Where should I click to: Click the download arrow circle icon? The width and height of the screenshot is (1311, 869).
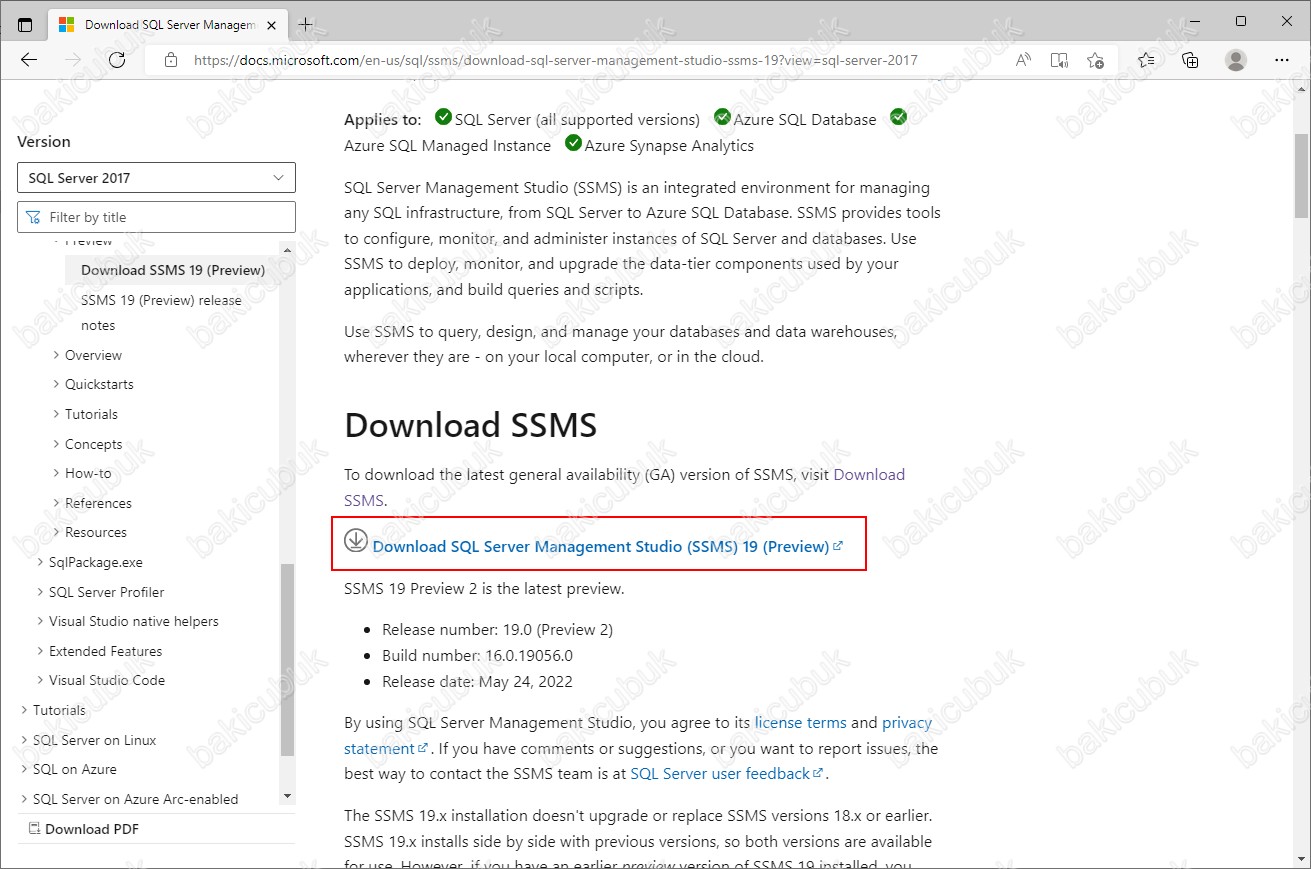click(x=356, y=541)
